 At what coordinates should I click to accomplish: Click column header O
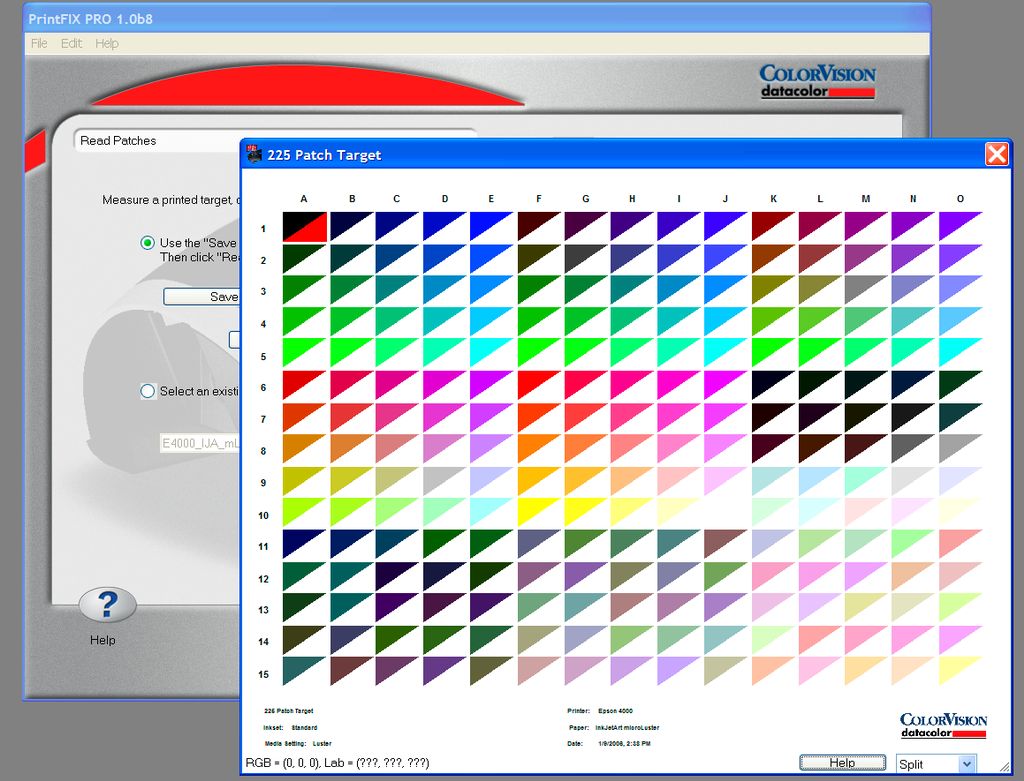click(960, 199)
